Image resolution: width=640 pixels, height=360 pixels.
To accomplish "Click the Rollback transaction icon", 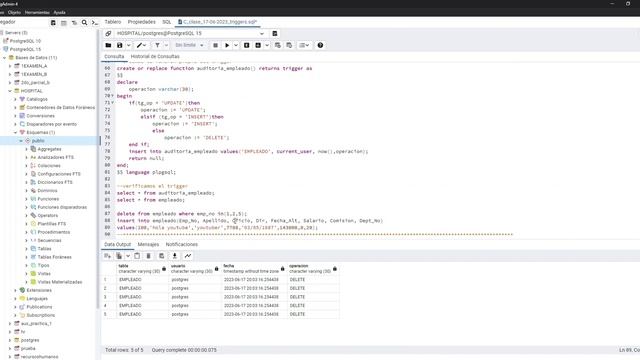I will [289, 45].
